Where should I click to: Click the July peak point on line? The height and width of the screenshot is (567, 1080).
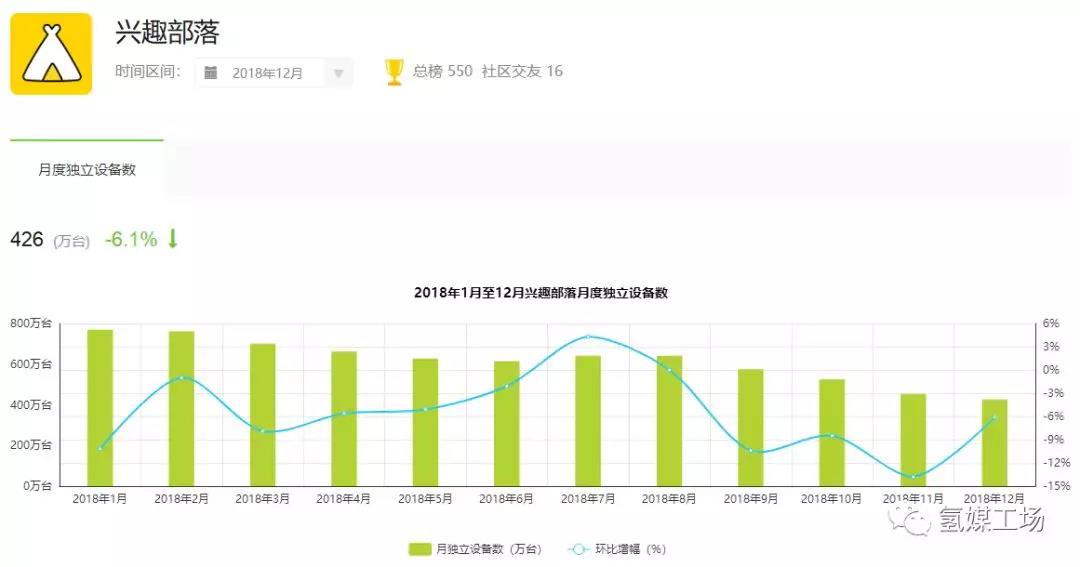(x=588, y=337)
